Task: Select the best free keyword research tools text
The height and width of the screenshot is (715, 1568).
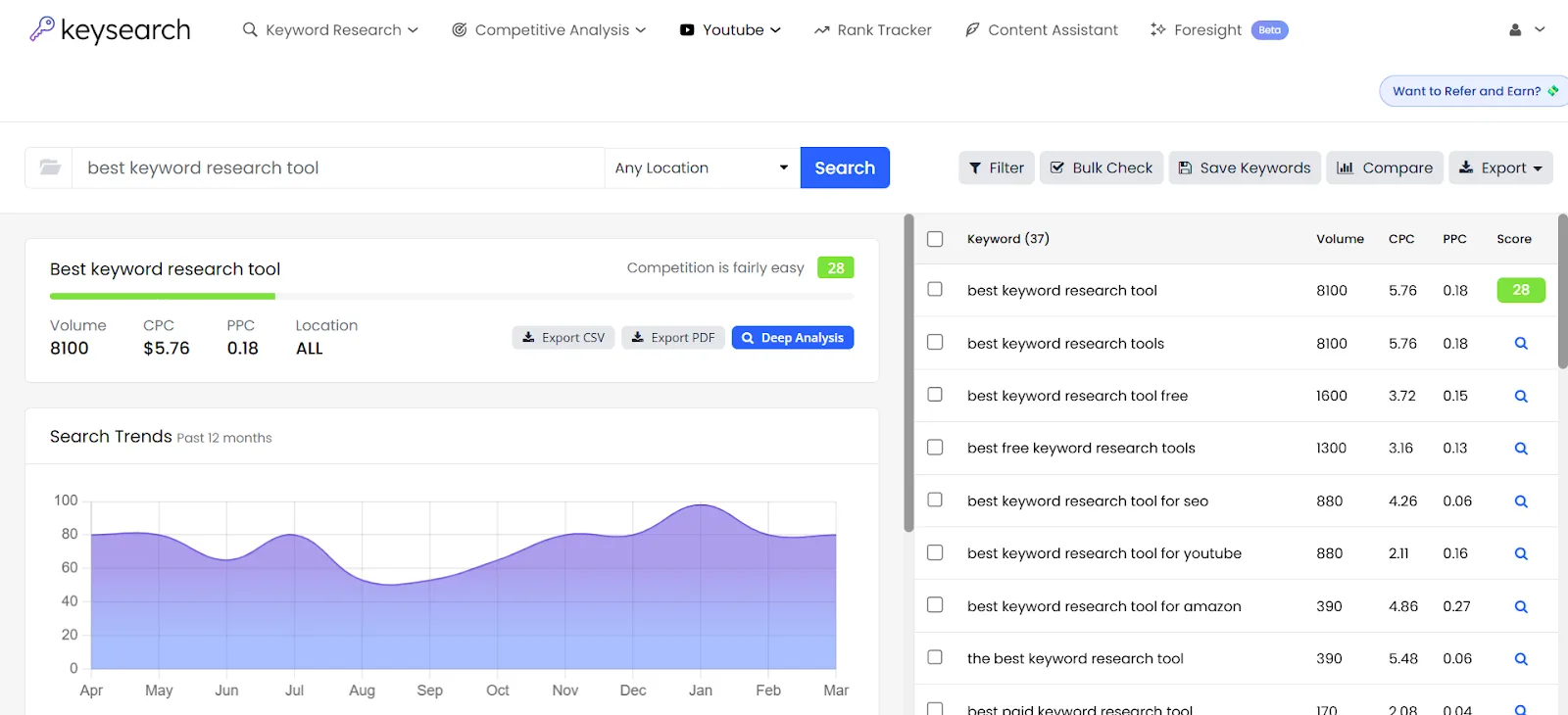Action: click(1081, 449)
